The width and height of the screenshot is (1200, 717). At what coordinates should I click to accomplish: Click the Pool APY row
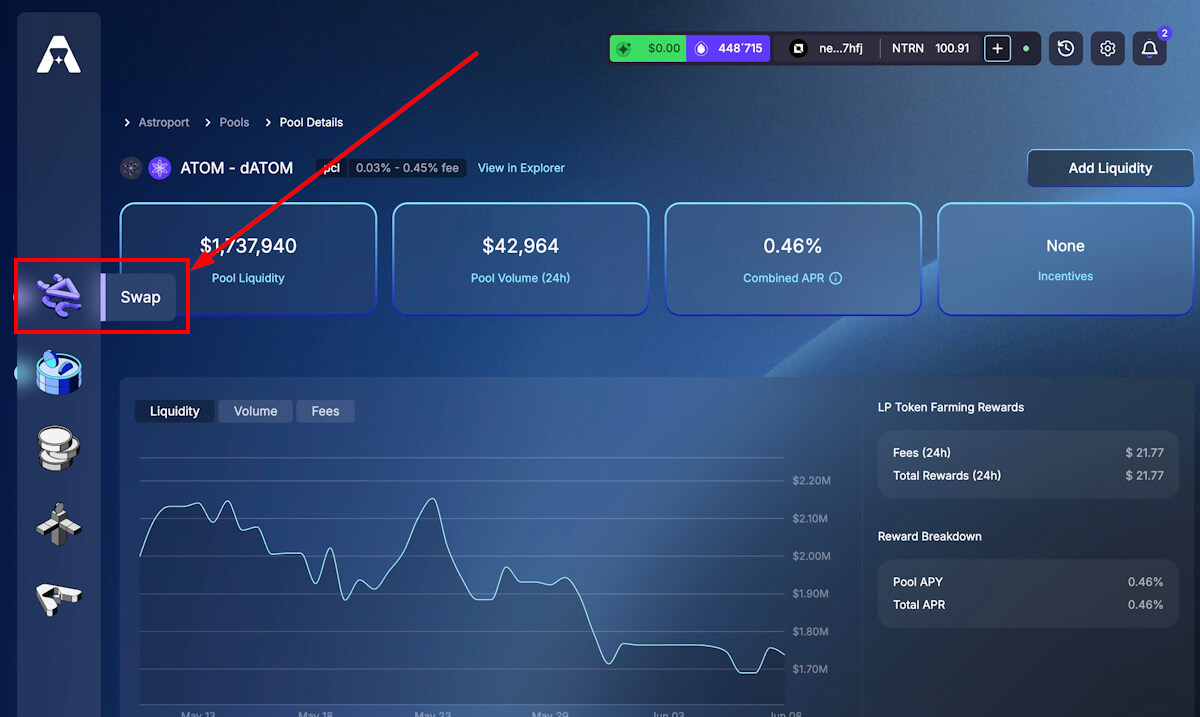[1028, 582]
